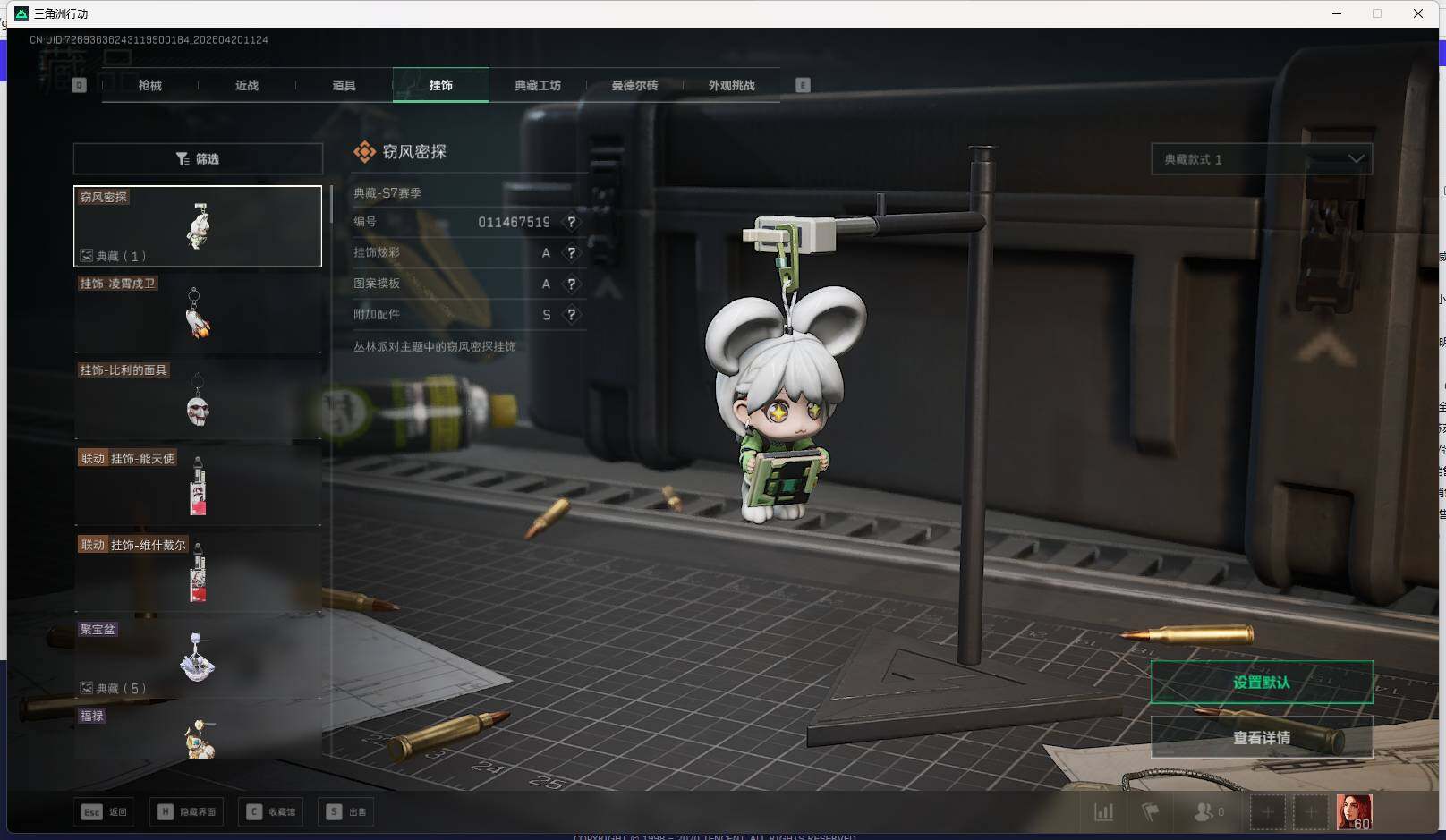This screenshot has width=1446, height=840.
Task: Click the red-haired player avatar
Action: click(x=1354, y=811)
